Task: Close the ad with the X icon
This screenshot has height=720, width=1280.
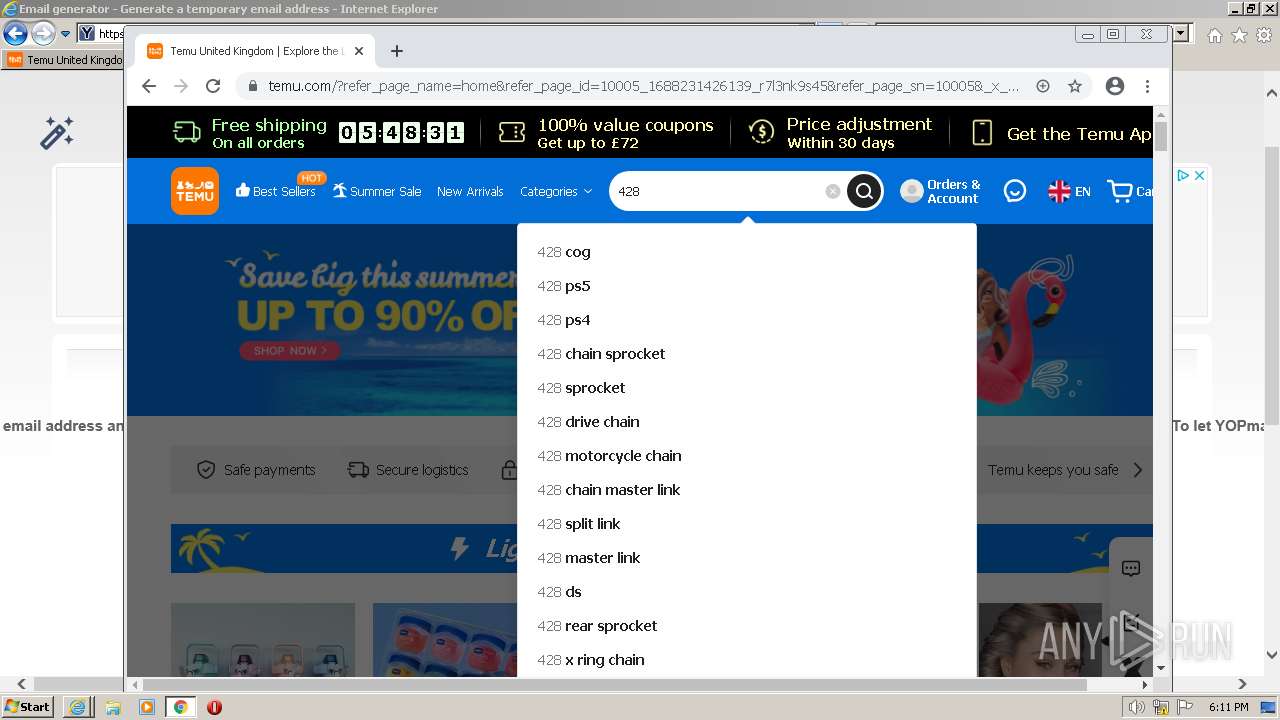Action: 1200,175
